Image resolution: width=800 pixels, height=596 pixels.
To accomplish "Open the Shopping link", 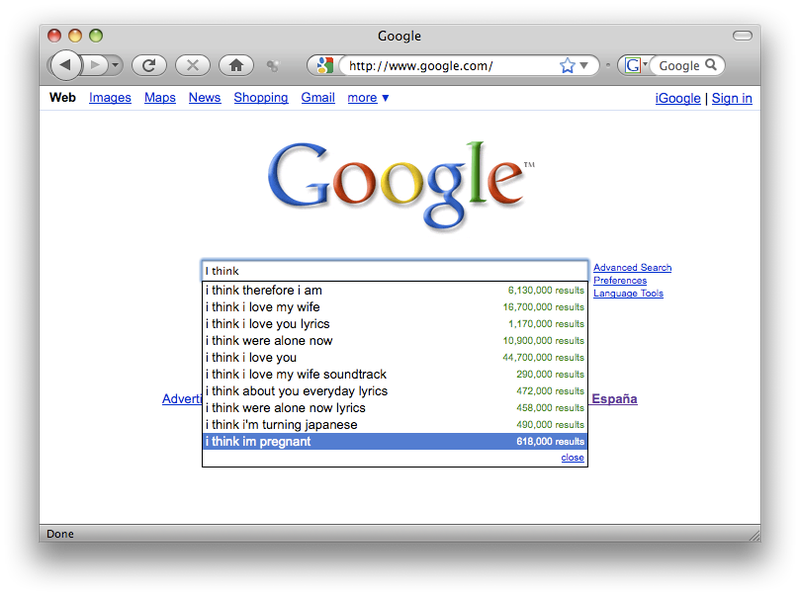I will 261,97.
